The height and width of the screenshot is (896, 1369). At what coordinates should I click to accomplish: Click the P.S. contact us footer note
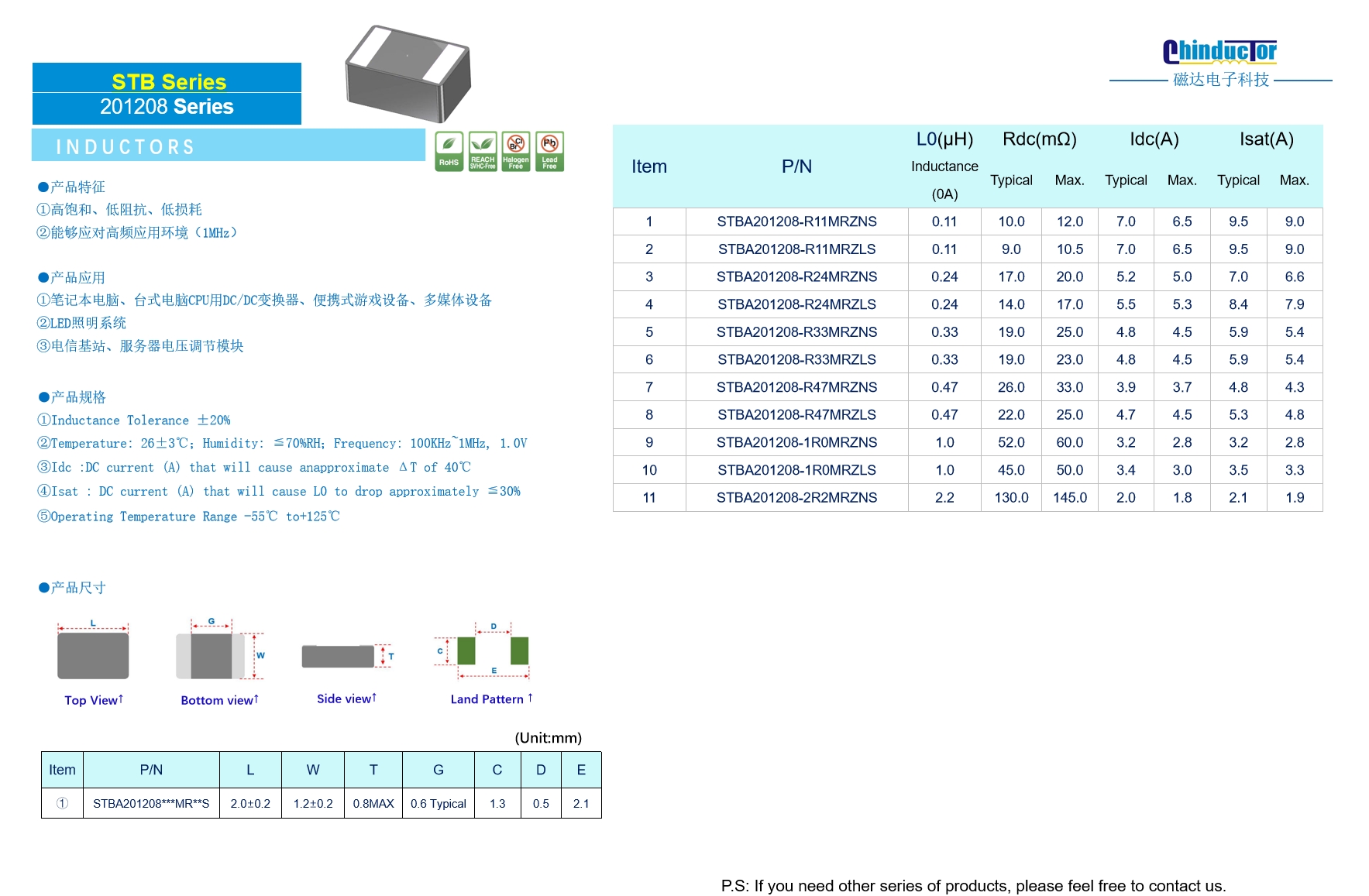(973, 886)
